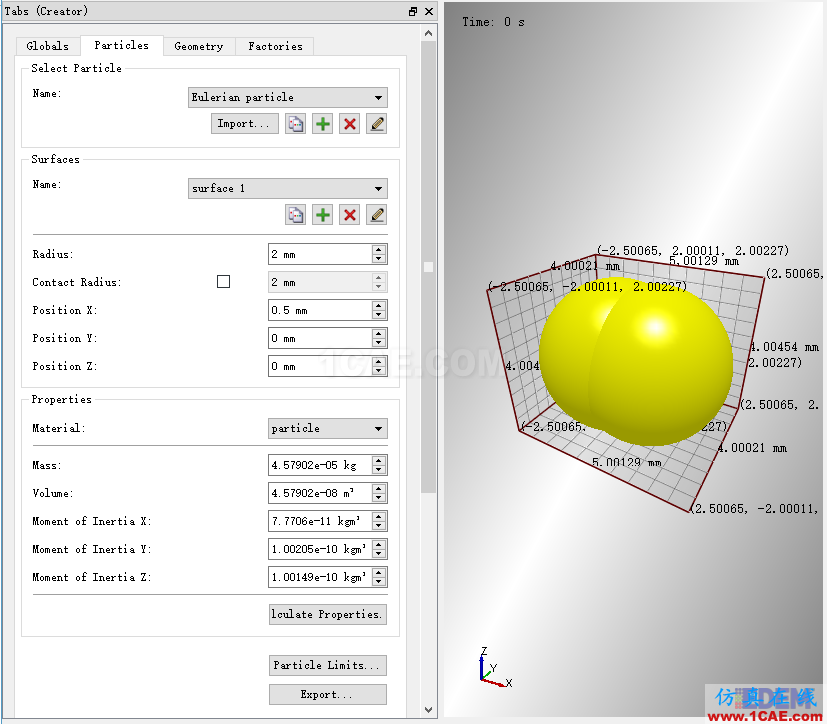827x724 pixels.
Task: Click the Import... button
Action: point(245,124)
